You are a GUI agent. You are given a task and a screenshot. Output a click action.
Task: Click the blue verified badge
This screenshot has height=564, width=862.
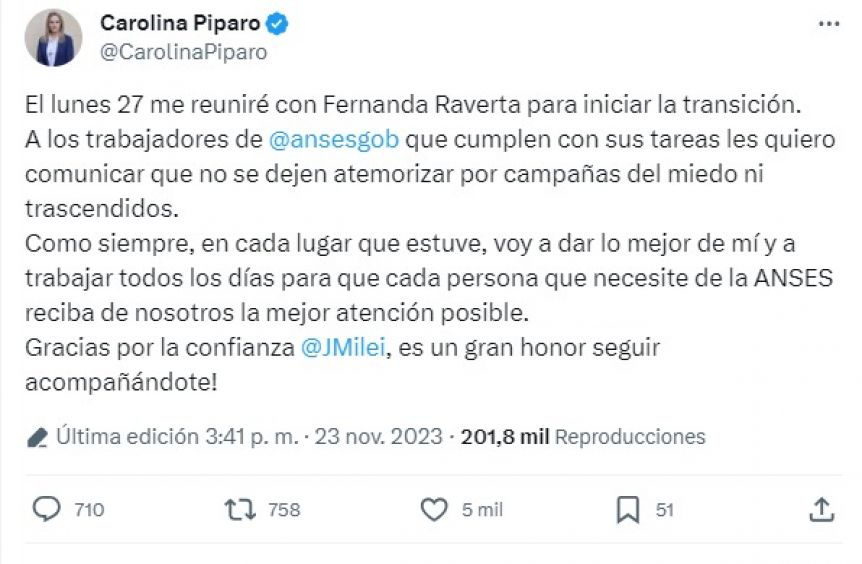click(284, 23)
